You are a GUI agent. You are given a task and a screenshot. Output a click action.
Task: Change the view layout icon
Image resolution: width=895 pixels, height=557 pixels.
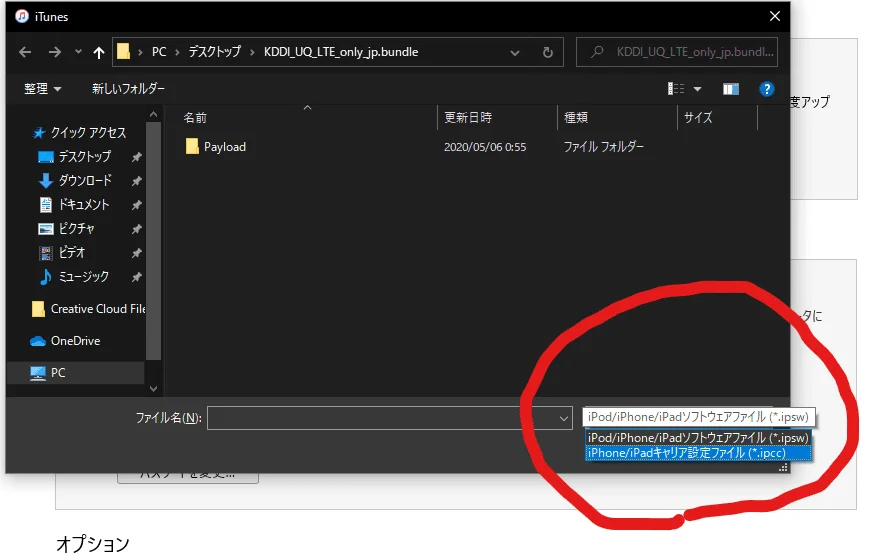(676, 88)
